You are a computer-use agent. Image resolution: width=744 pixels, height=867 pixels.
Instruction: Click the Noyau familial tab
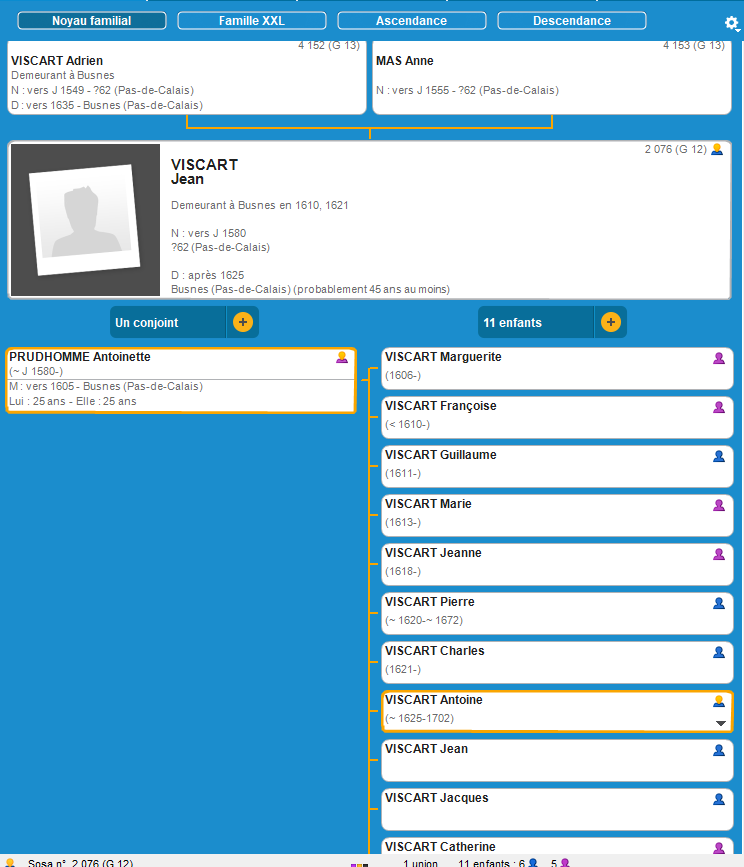tap(91, 21)
